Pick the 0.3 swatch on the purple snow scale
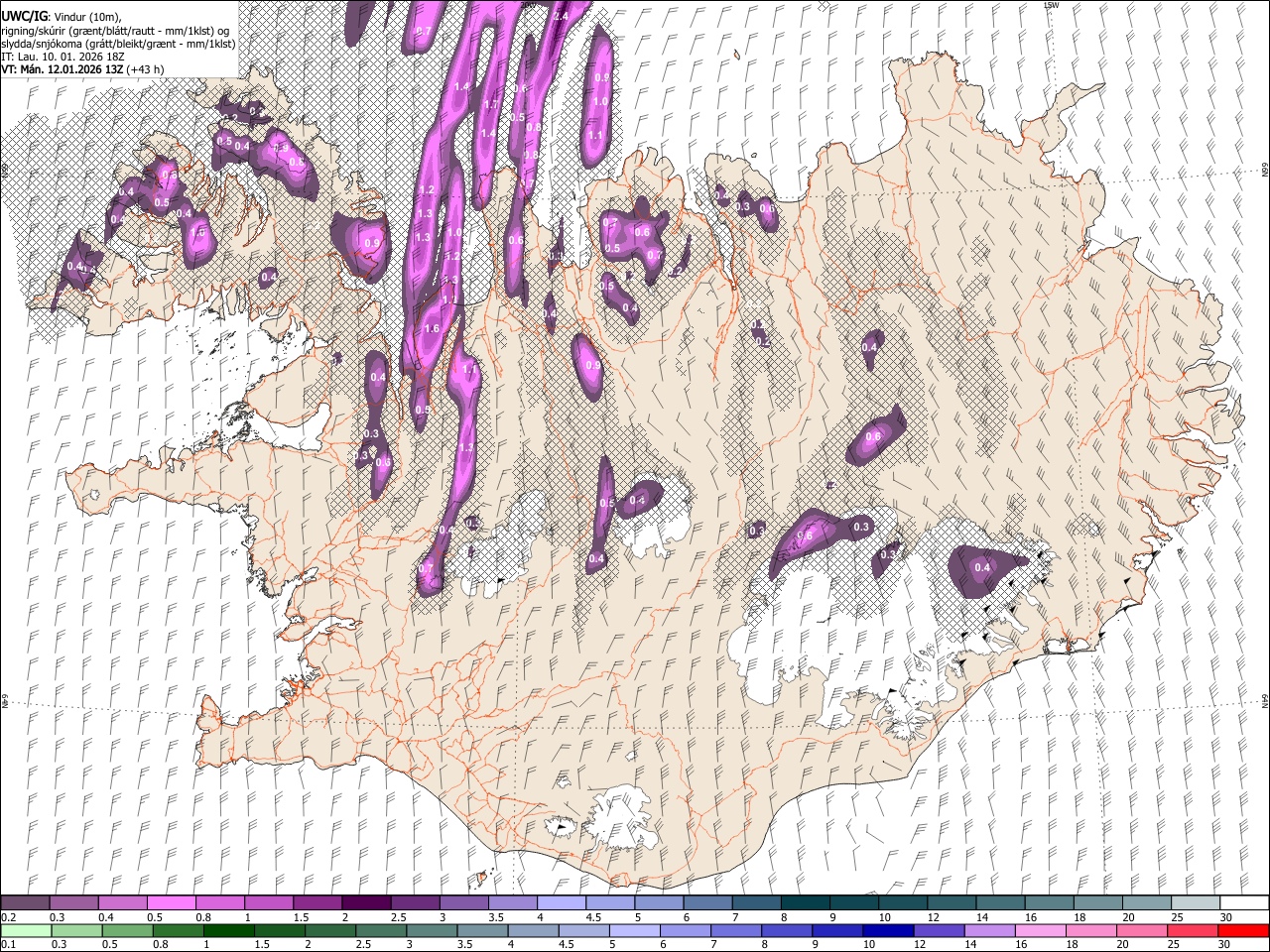The image size is (1270, 952). pyautogui.click(x=73, y=902)
